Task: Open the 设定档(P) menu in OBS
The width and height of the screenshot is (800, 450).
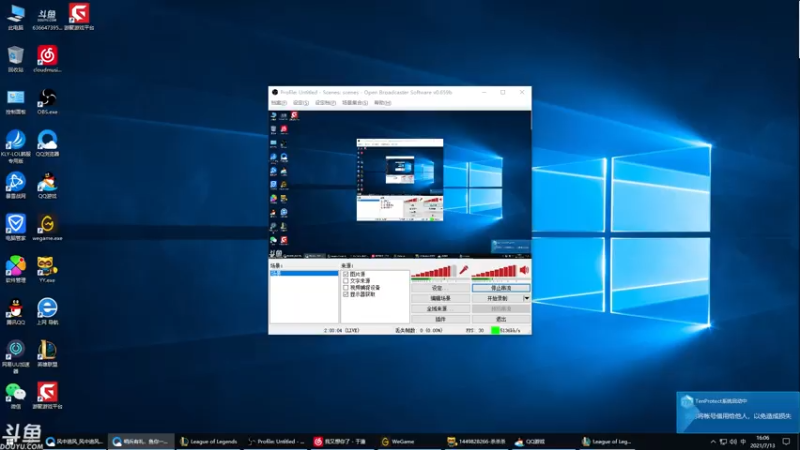Action: (x=325, y=103)
